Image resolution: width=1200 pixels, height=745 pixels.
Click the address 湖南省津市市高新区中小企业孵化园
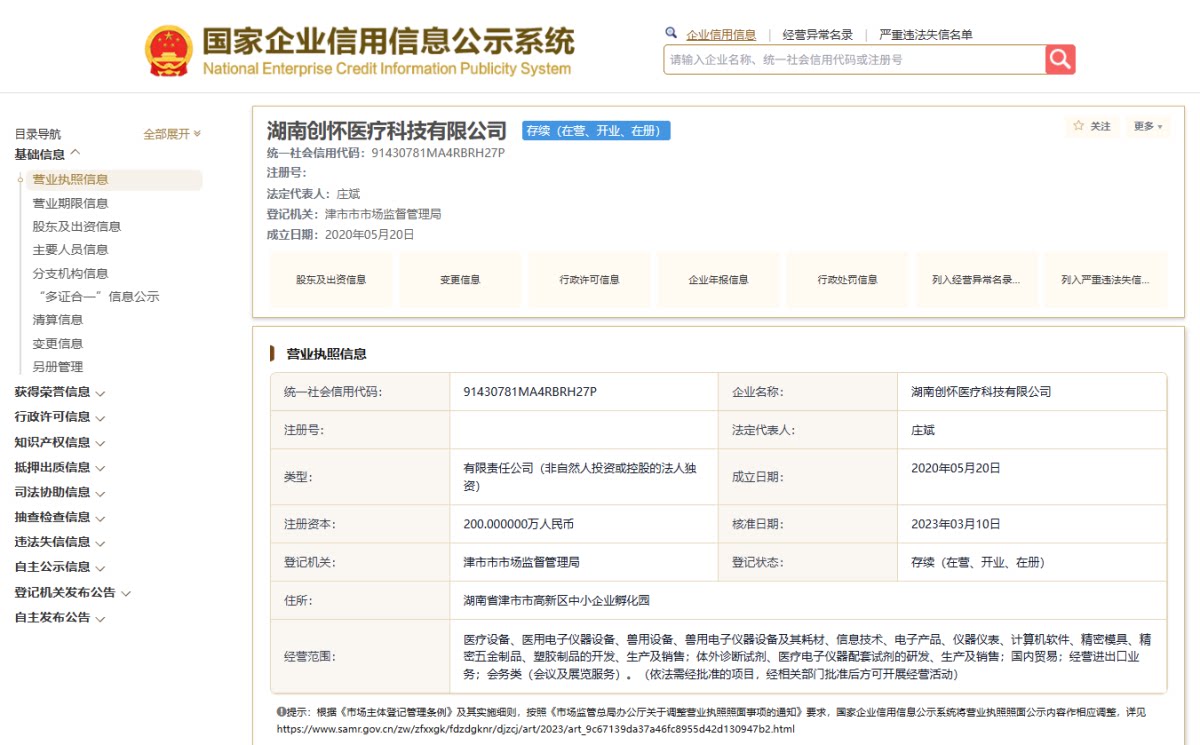coord(557,601)
